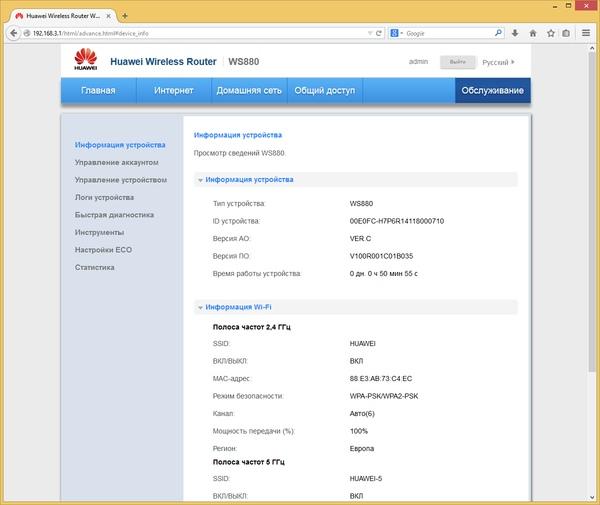Open Настройки ECO in sidebar
This screenshot has width=600, height=505.
coord(103,250)
